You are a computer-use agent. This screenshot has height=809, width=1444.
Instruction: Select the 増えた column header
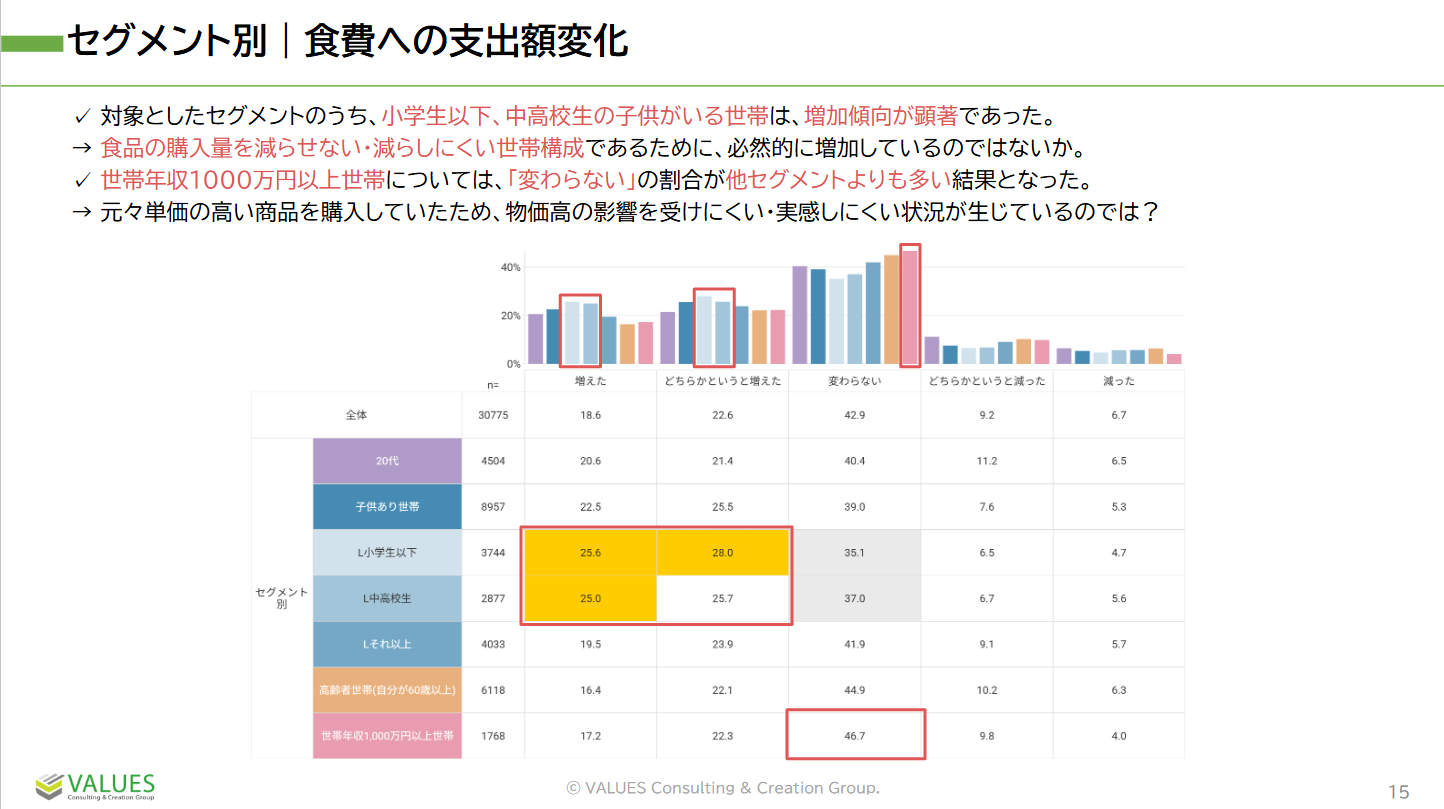589,381
